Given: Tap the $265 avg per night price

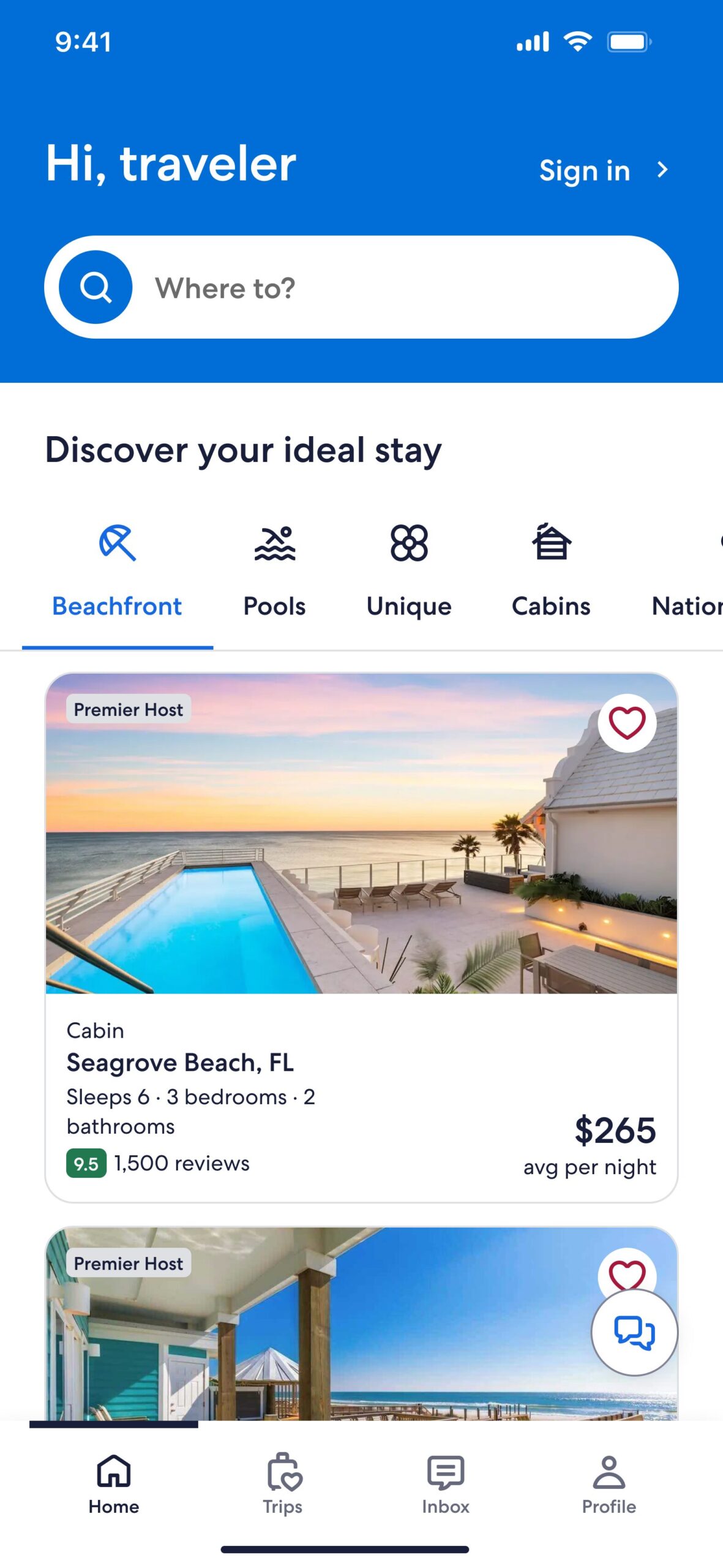Looking at the screenshot, I should click(615, 1131).
